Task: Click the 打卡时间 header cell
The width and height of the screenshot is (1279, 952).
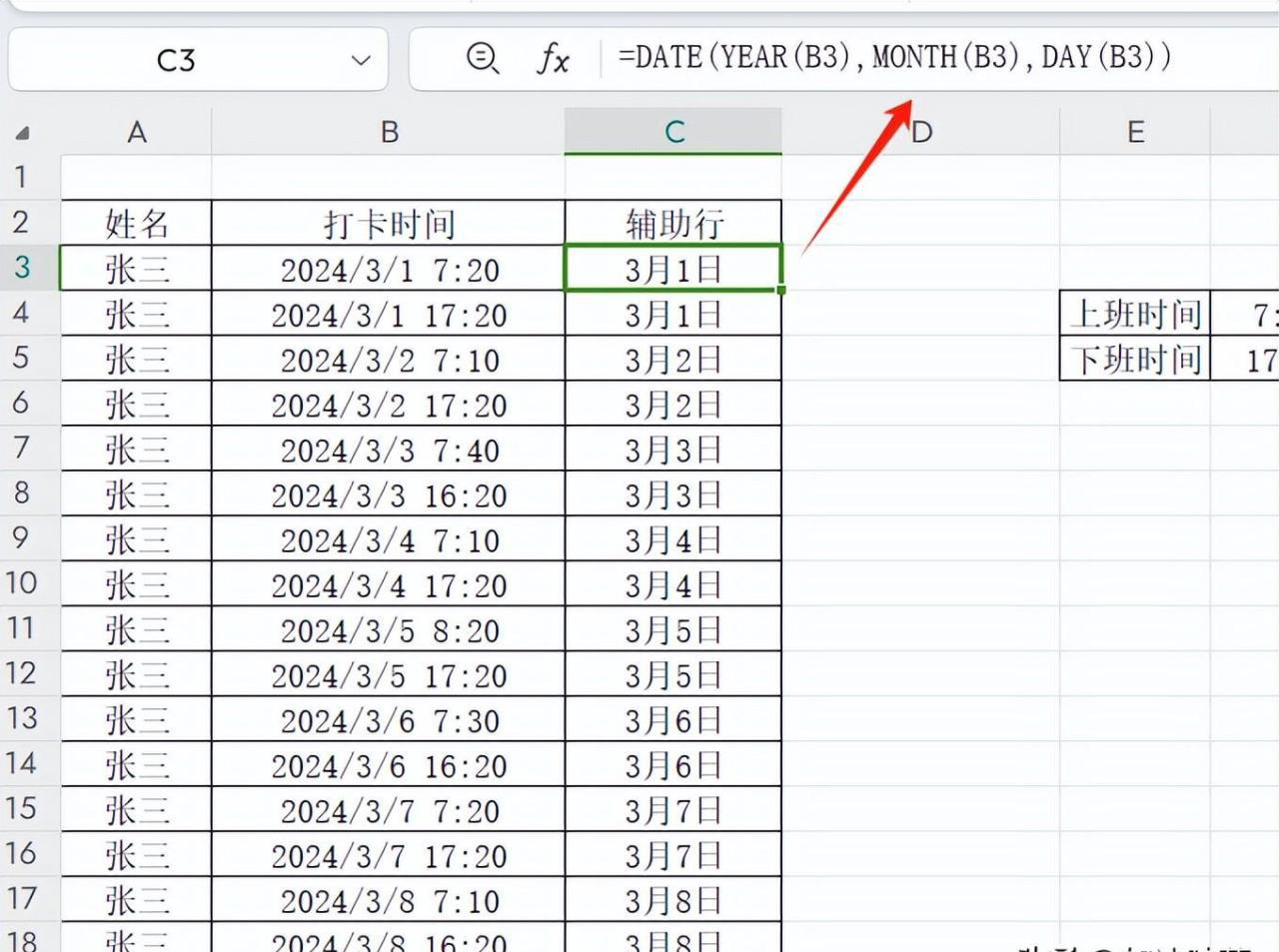Action: (x=389, y=223)
